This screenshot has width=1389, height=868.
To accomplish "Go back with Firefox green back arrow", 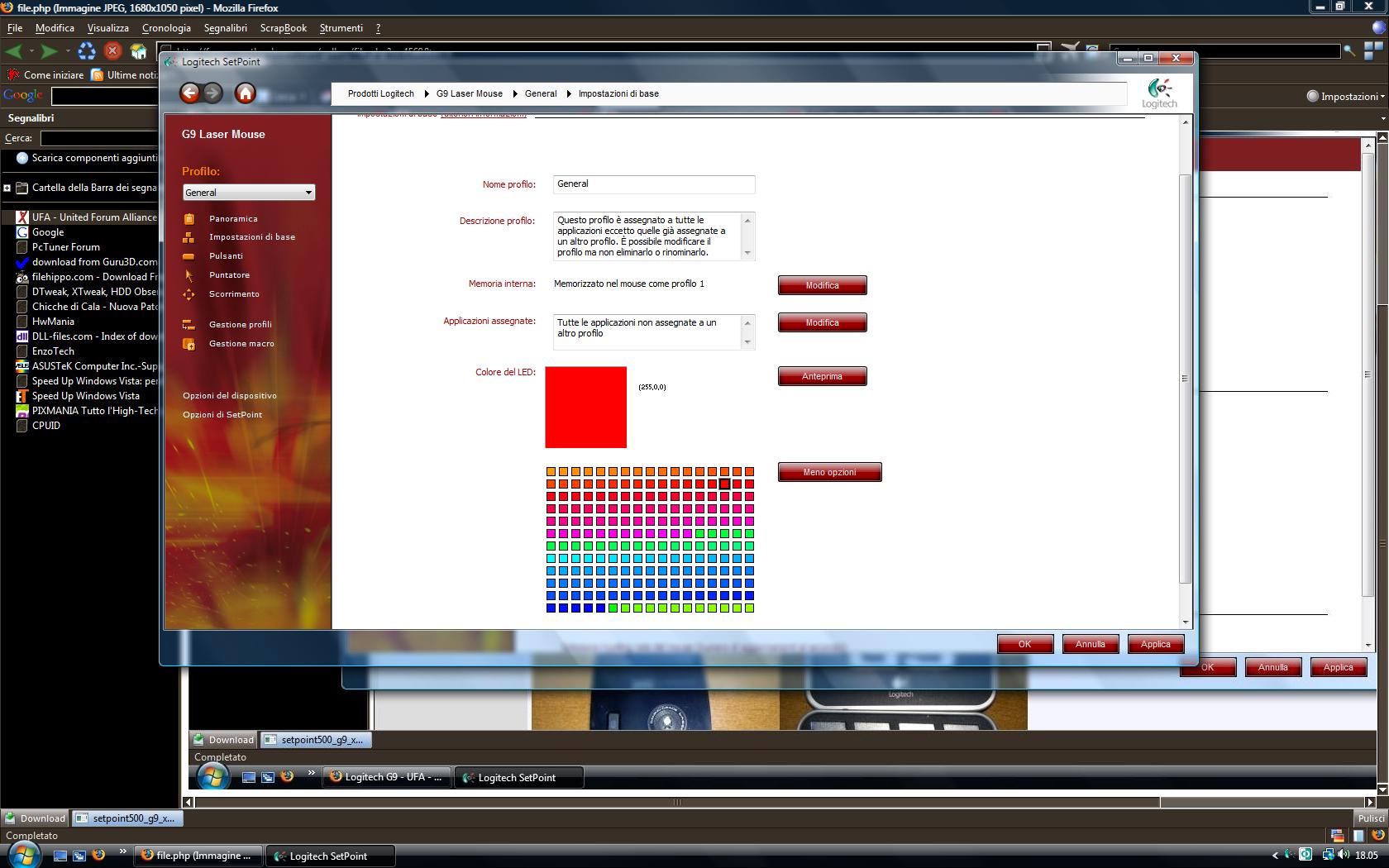I will tap(13, 51).
